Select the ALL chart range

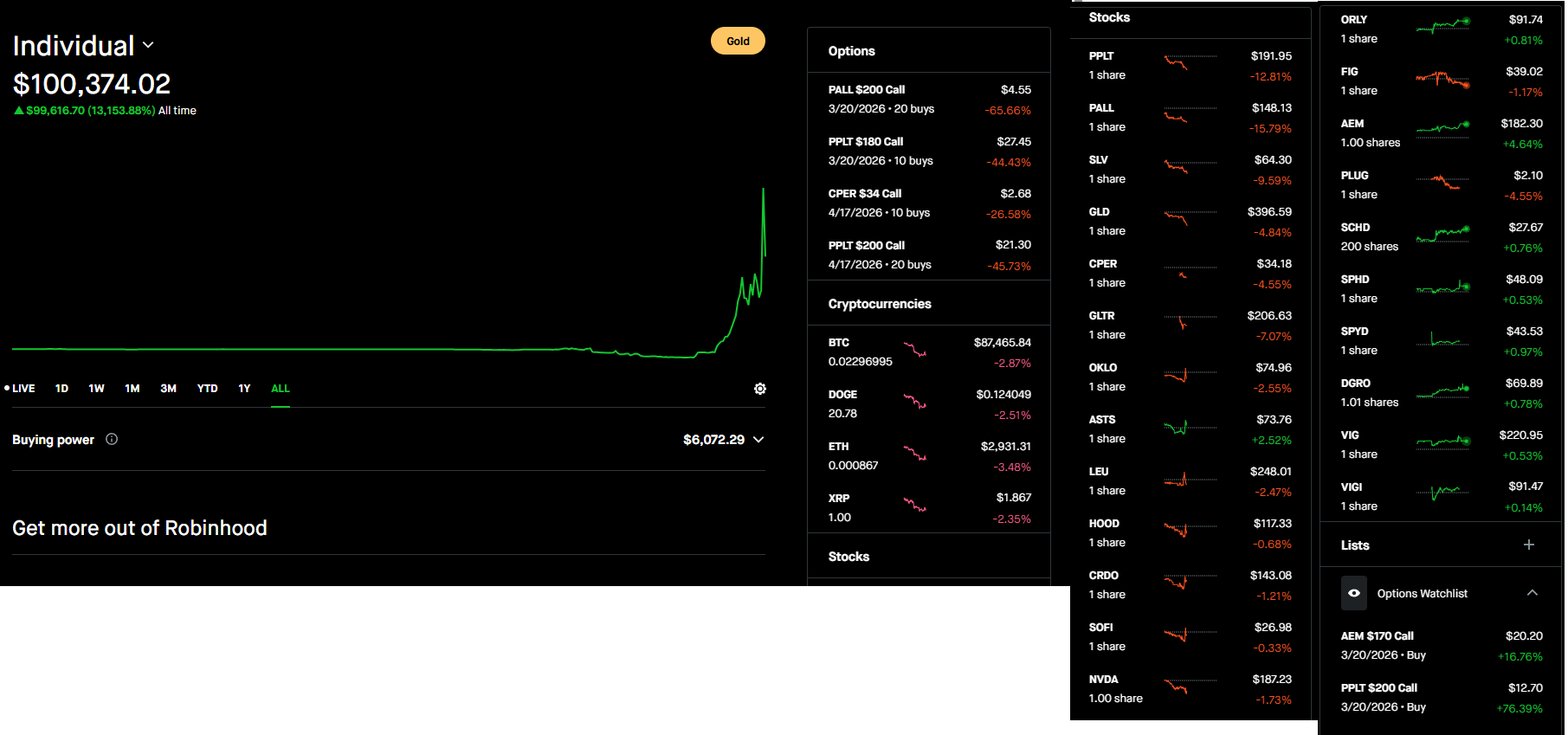click(x=281, y=389)
